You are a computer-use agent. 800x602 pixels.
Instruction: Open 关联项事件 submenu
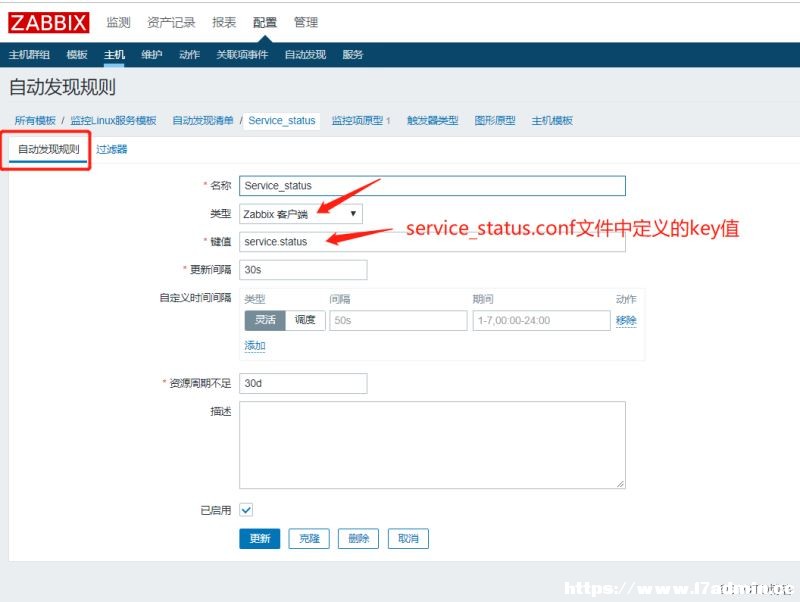(242, 55)
